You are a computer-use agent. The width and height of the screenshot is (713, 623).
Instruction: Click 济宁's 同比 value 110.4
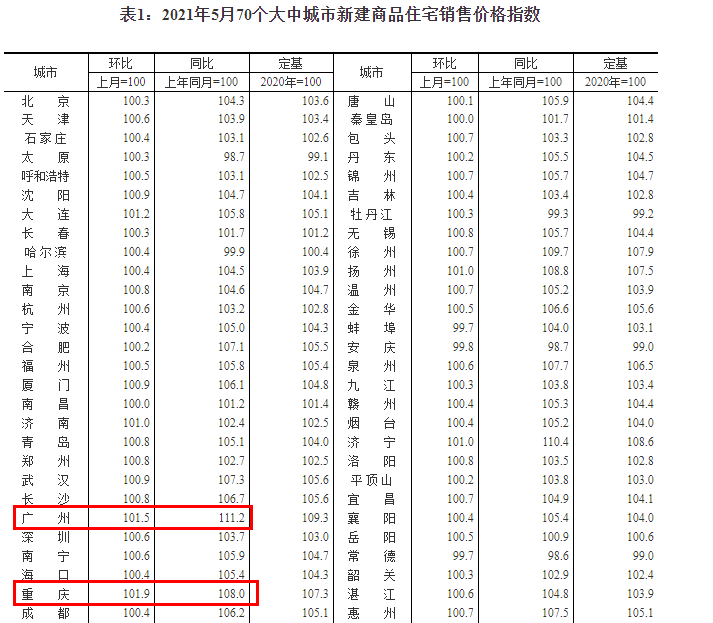555,442
